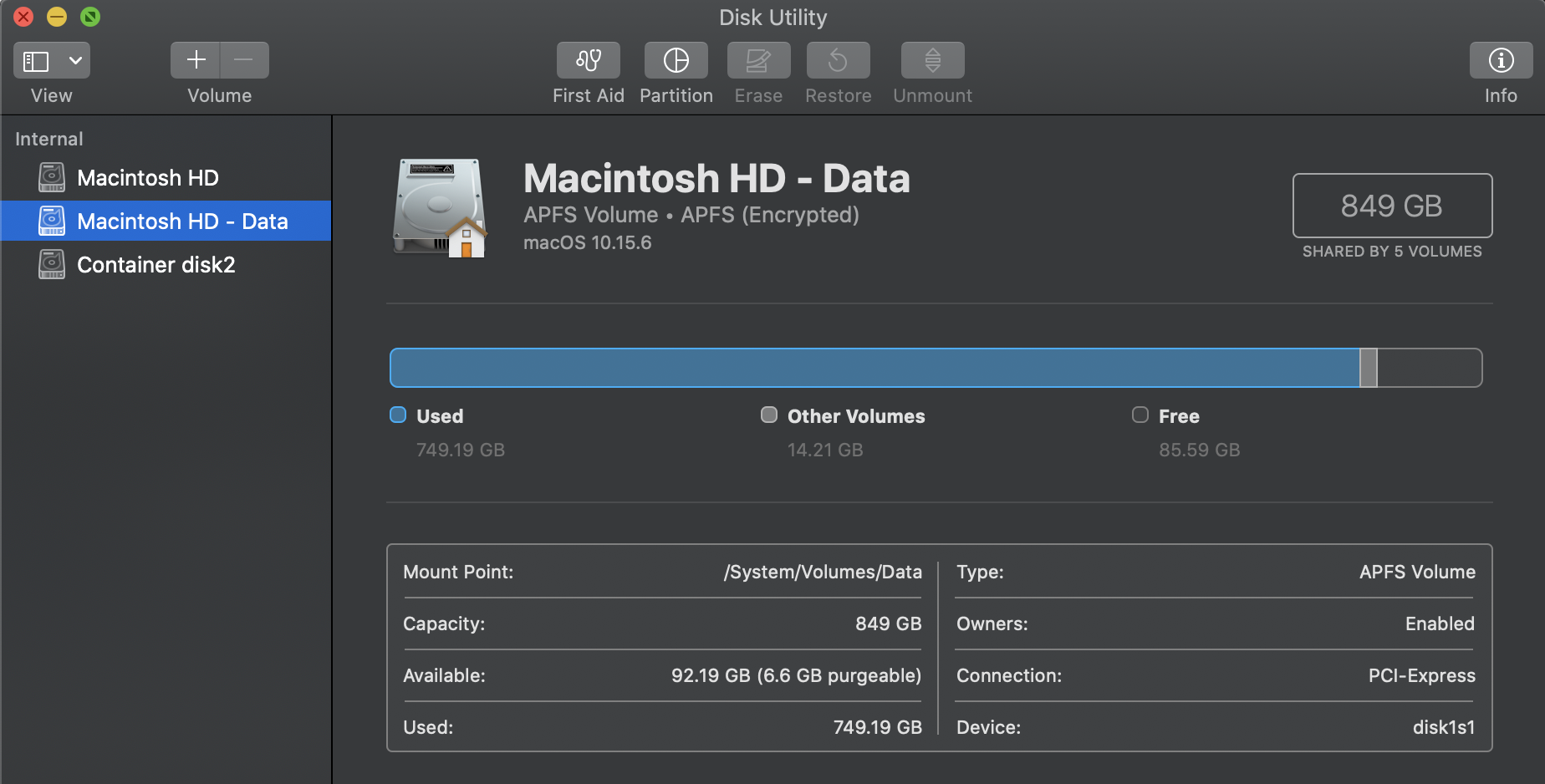Close the Disk Utility window
This screenshot has height=784, width=1545.
23,17
